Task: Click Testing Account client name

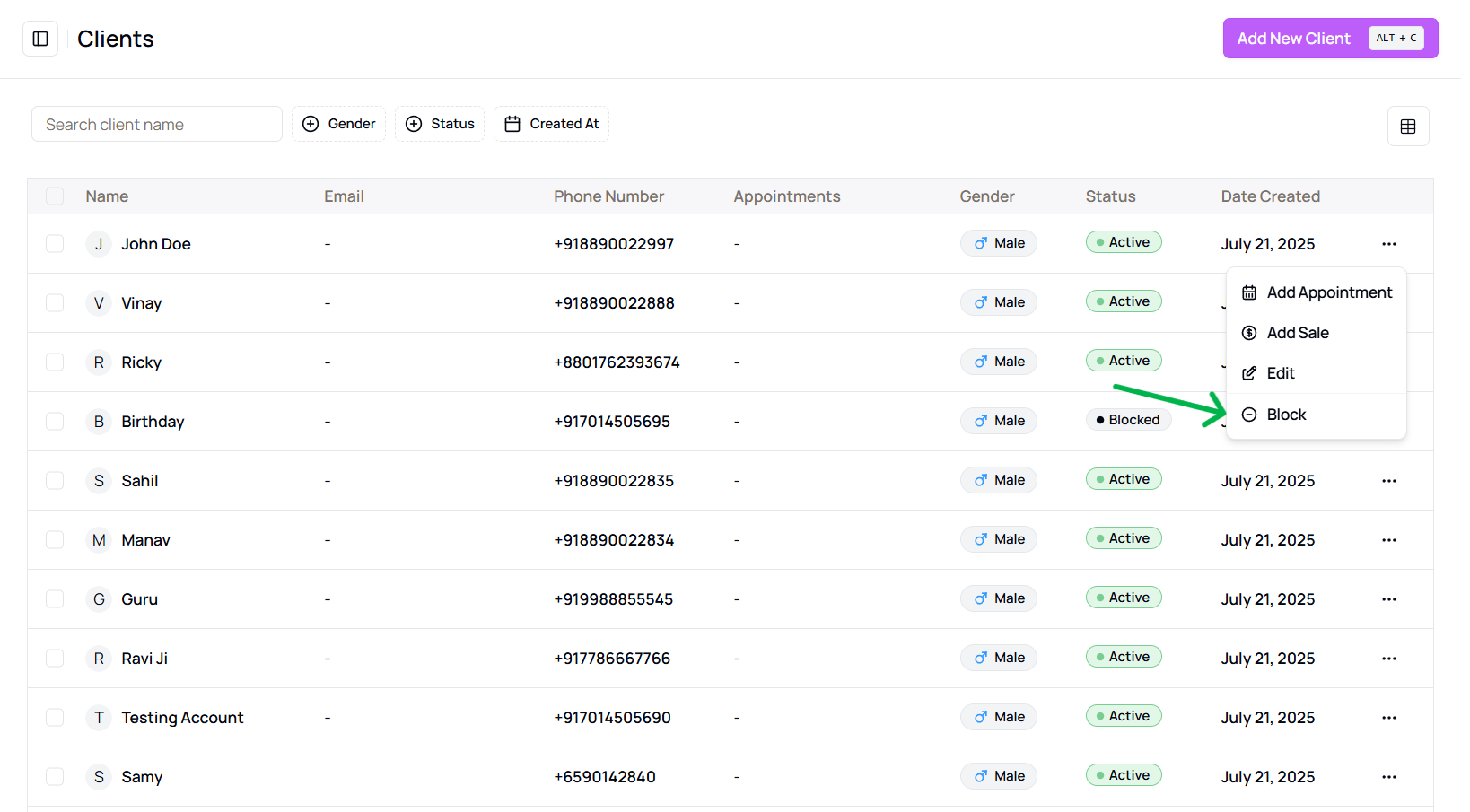Action: pos(182,718)
